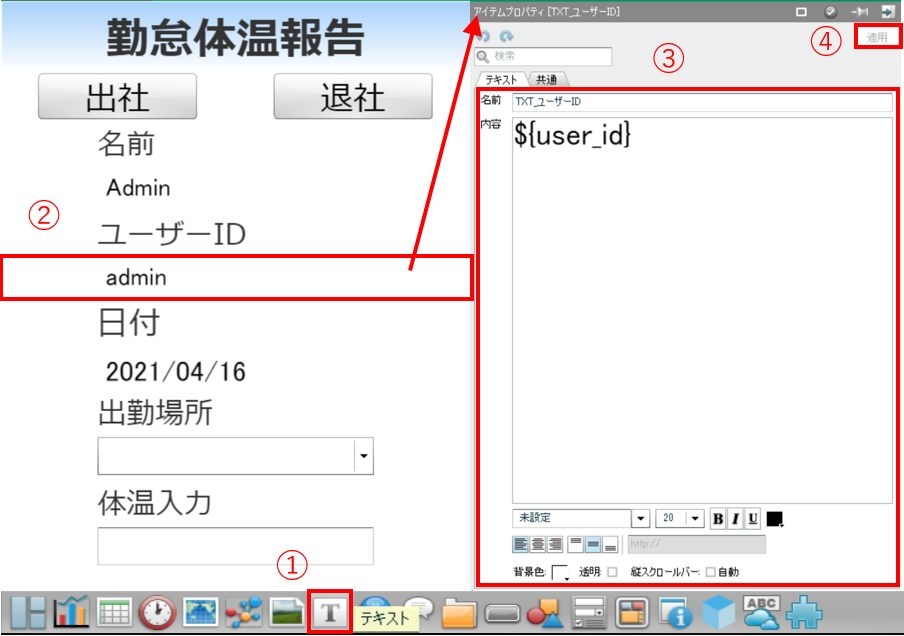Switch to the 共通 tab
This screenshot has height=636, width=904.
point(546,79)
